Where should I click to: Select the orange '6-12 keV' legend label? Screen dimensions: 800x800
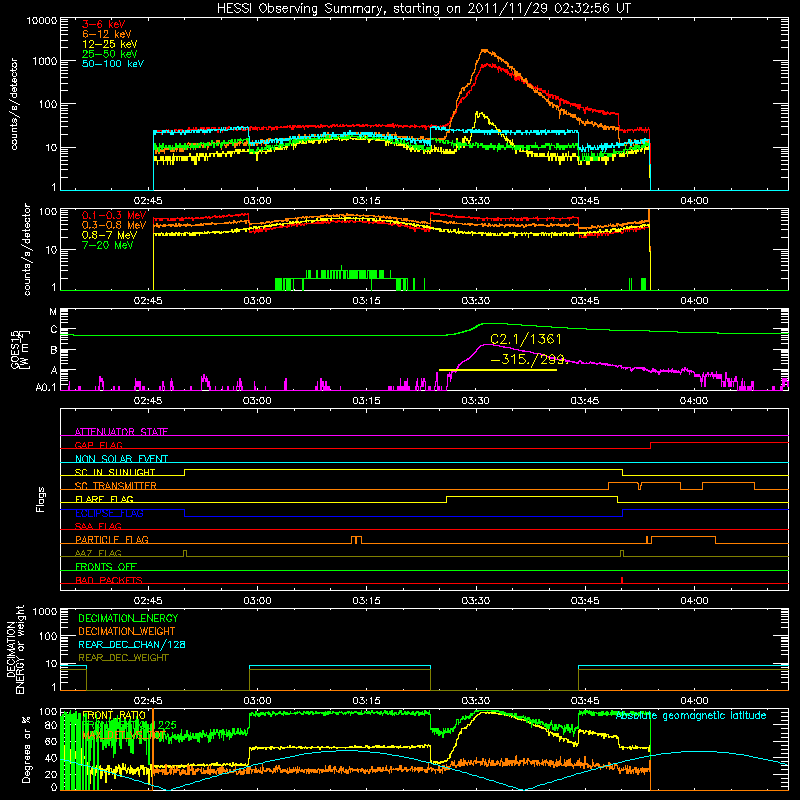click(x=107, y=34)
